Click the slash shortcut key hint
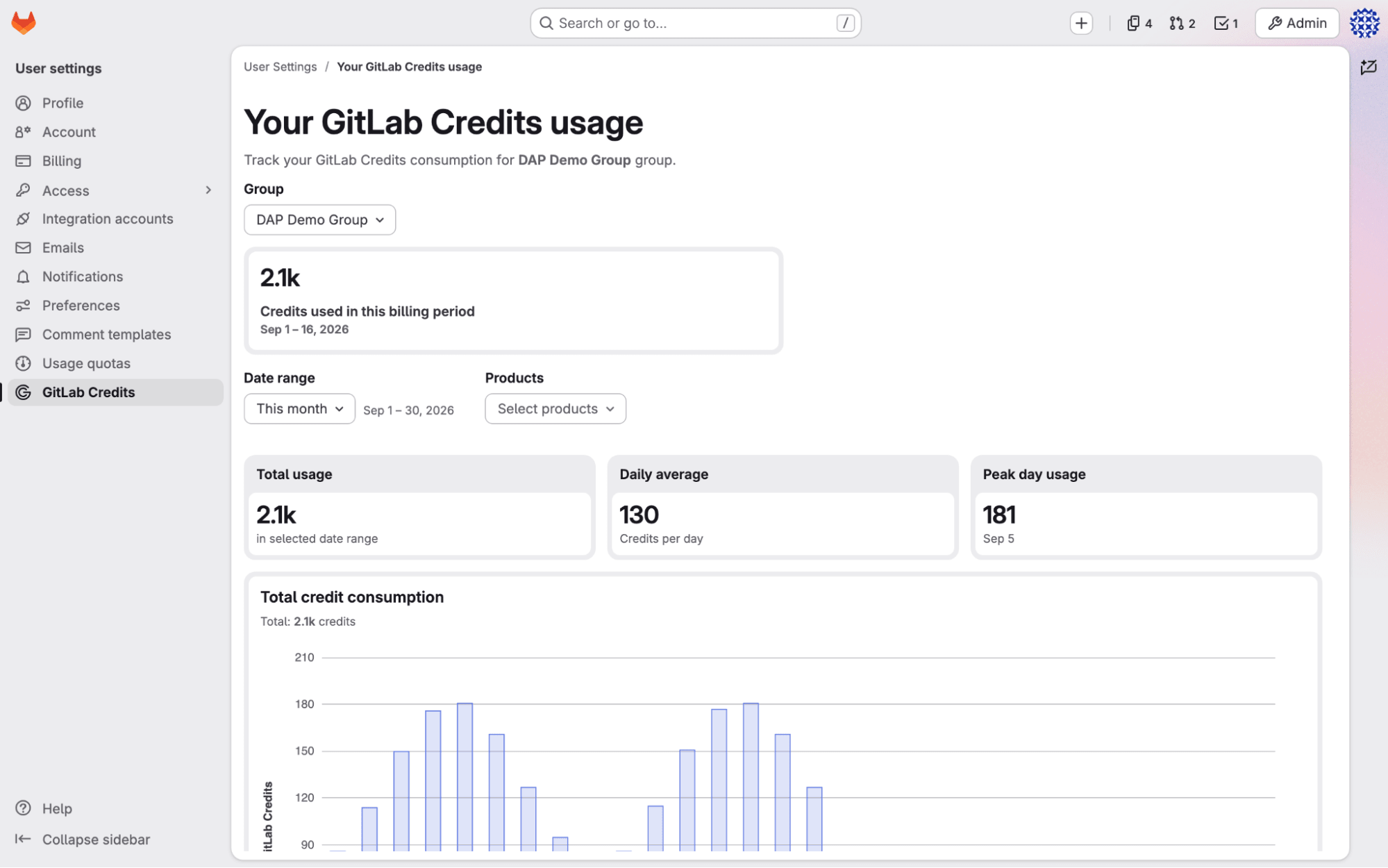The height and width of the screenshot is (868, 1388). point(845,23)
